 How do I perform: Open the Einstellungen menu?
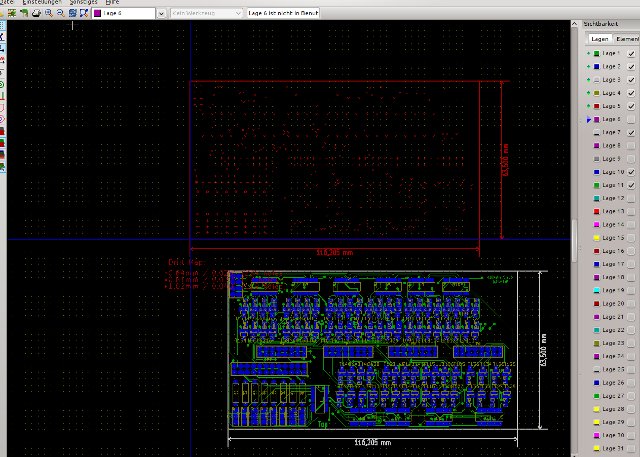click(40, 2)
